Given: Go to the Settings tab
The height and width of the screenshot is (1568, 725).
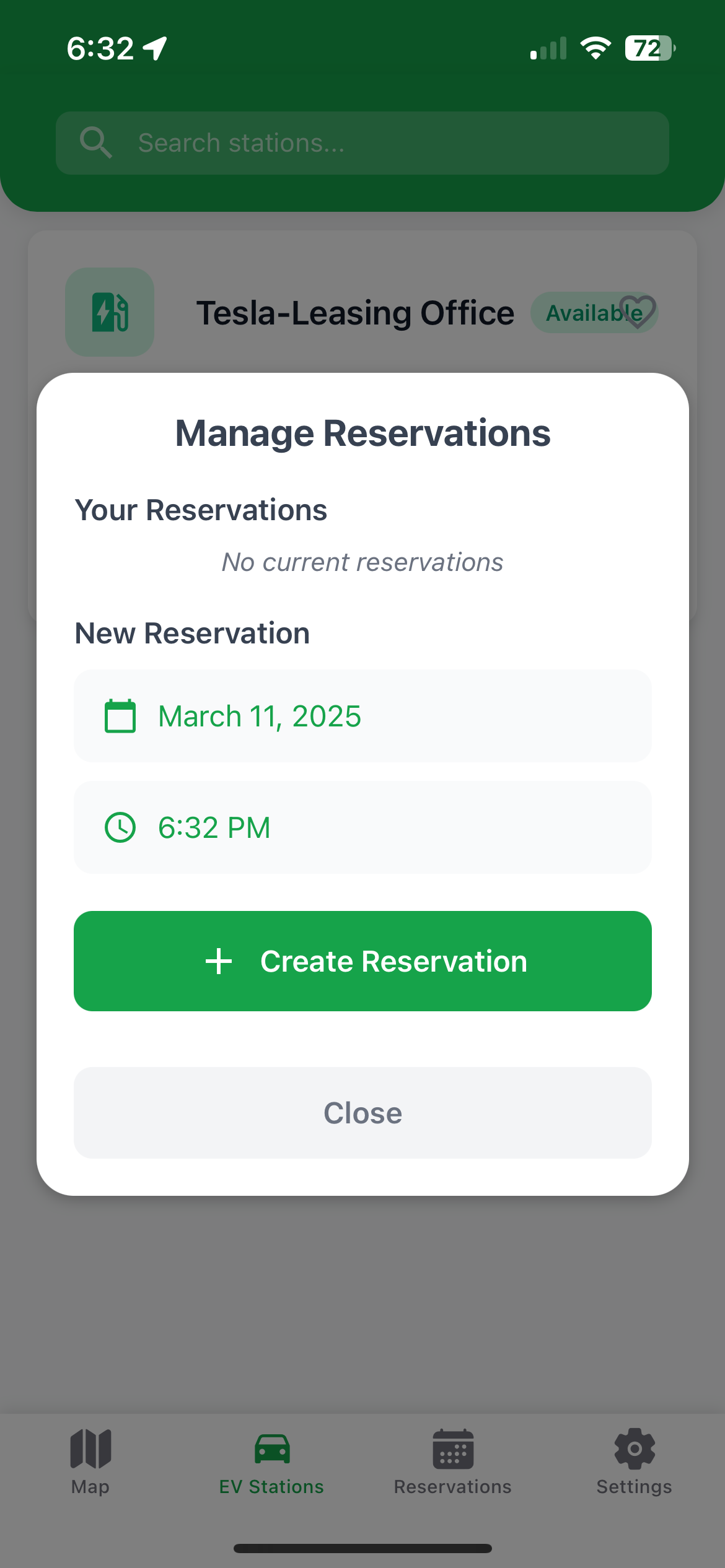Looking at the screenshot, I should click(634, 1461).
